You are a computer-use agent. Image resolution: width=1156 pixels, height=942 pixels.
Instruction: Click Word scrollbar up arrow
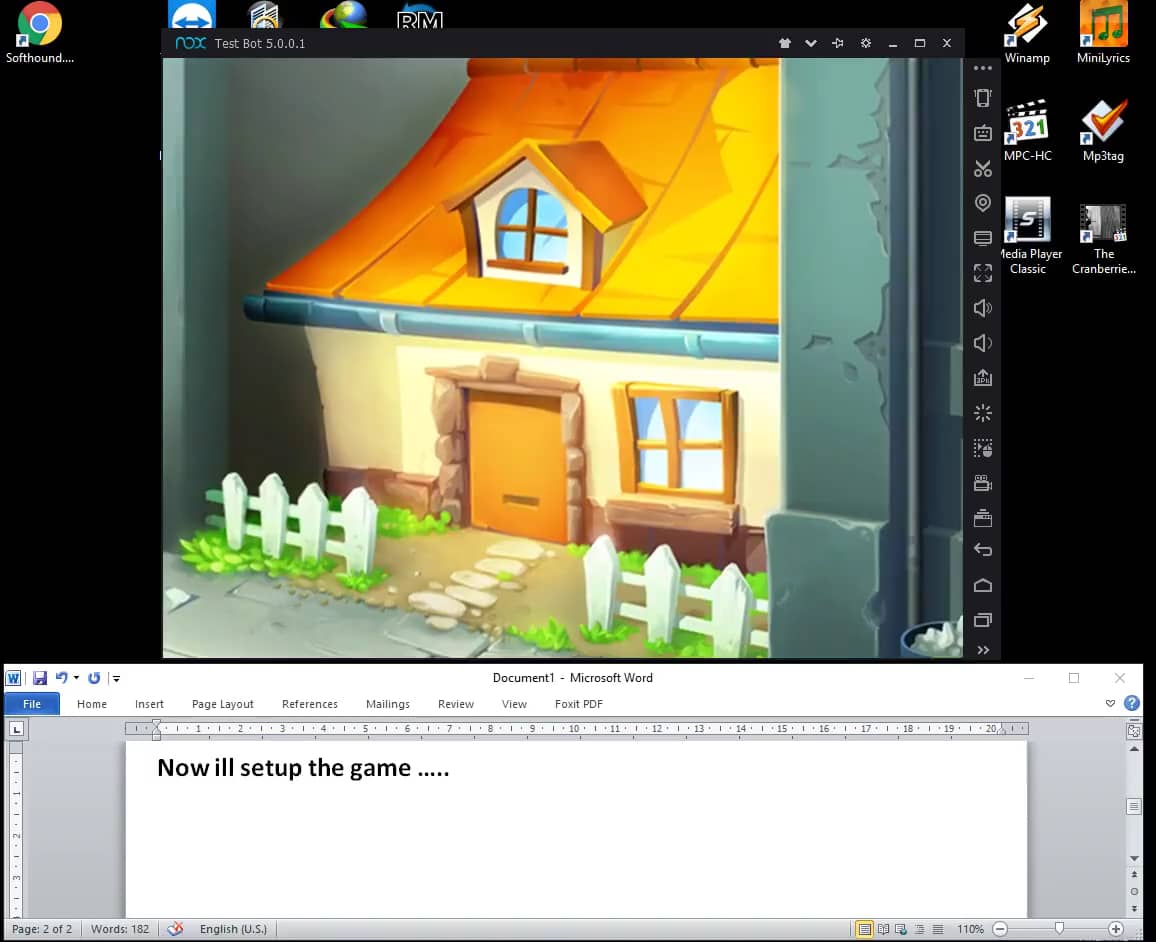(1134, 749)
